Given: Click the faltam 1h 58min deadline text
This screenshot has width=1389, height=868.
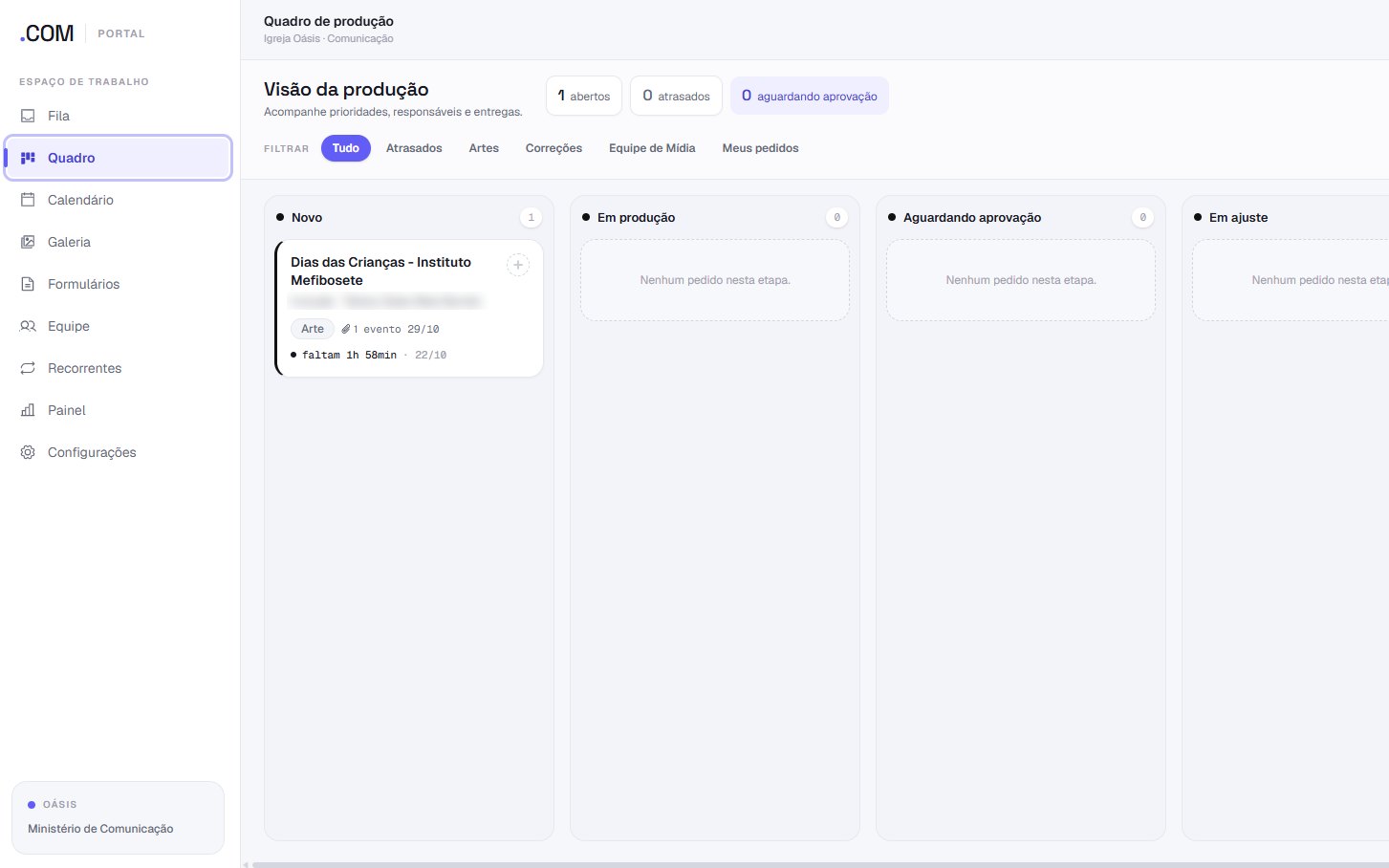Looking at the screenshot, I should [349, 355].
